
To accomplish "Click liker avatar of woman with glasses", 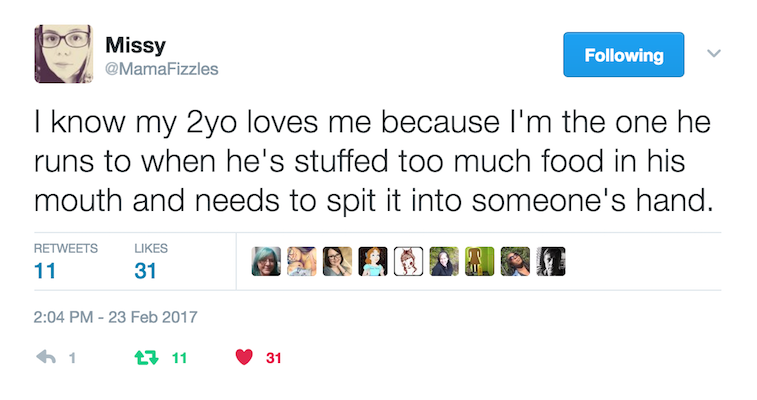I will [337, 262].
